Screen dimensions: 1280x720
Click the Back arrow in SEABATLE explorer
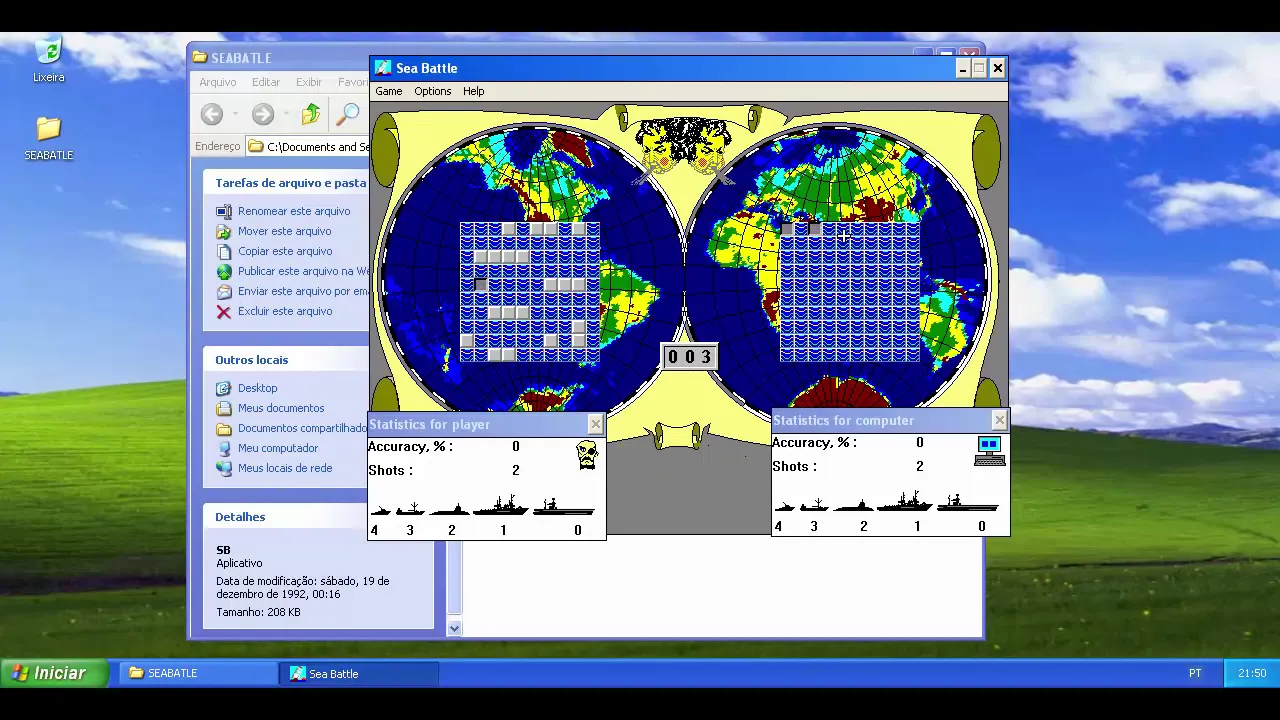click(211, 114)
